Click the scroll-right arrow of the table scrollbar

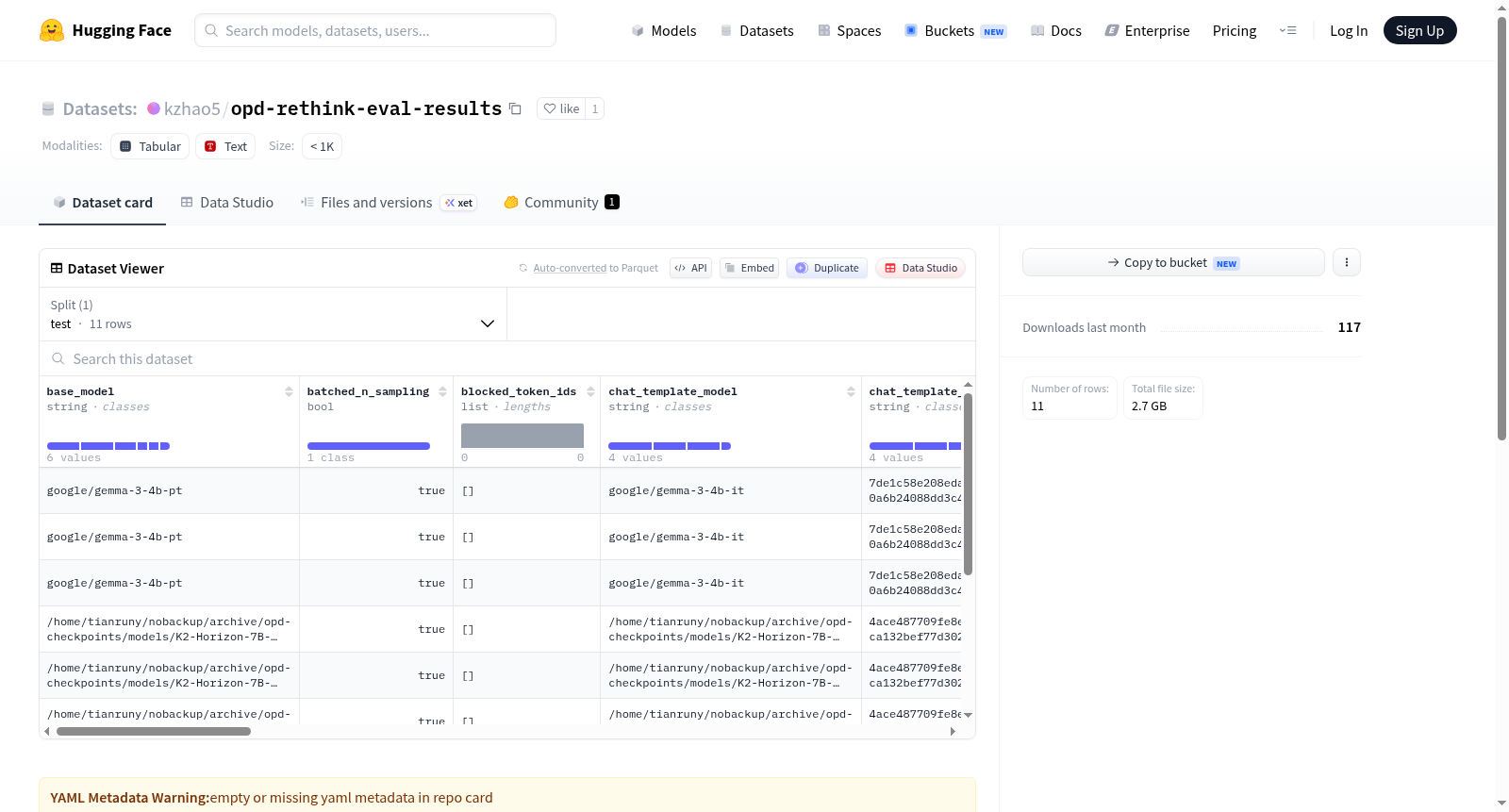pos(953,731)
